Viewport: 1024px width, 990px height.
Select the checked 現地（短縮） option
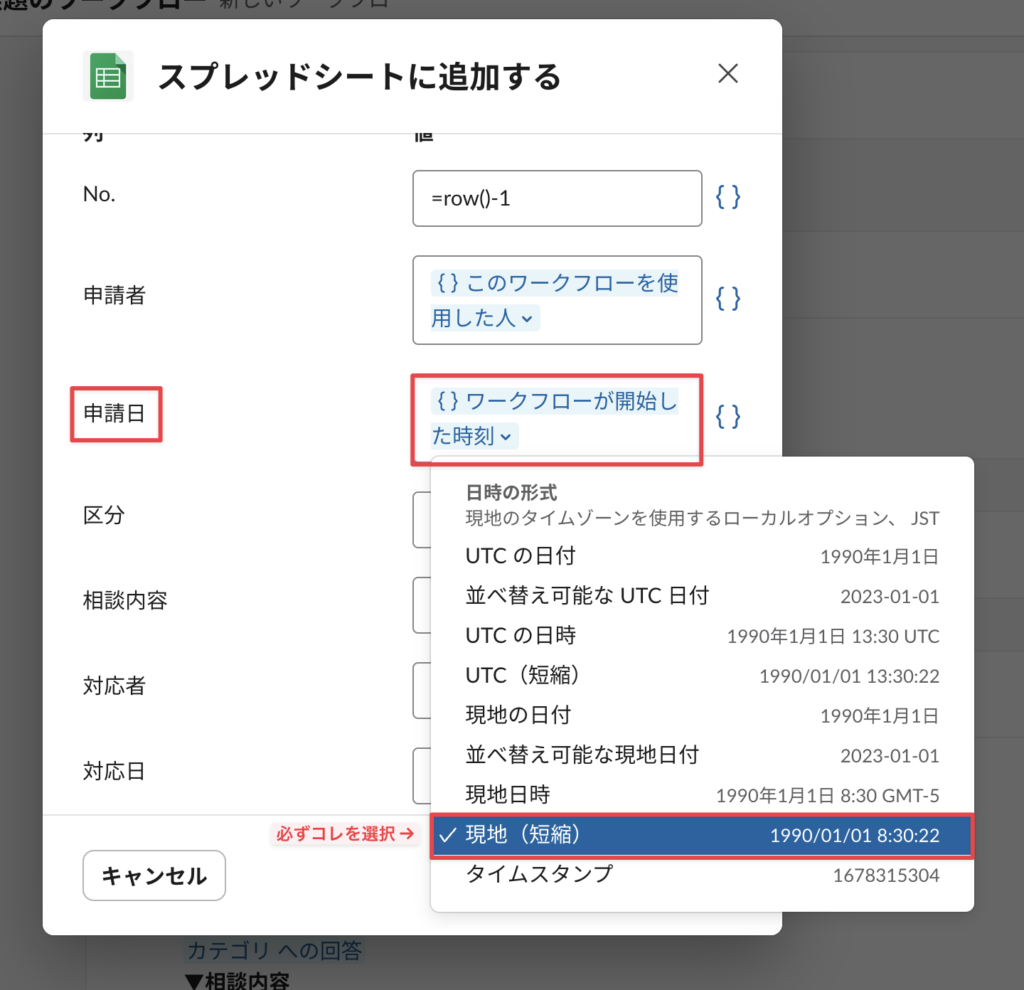click(x=701, y=835)
